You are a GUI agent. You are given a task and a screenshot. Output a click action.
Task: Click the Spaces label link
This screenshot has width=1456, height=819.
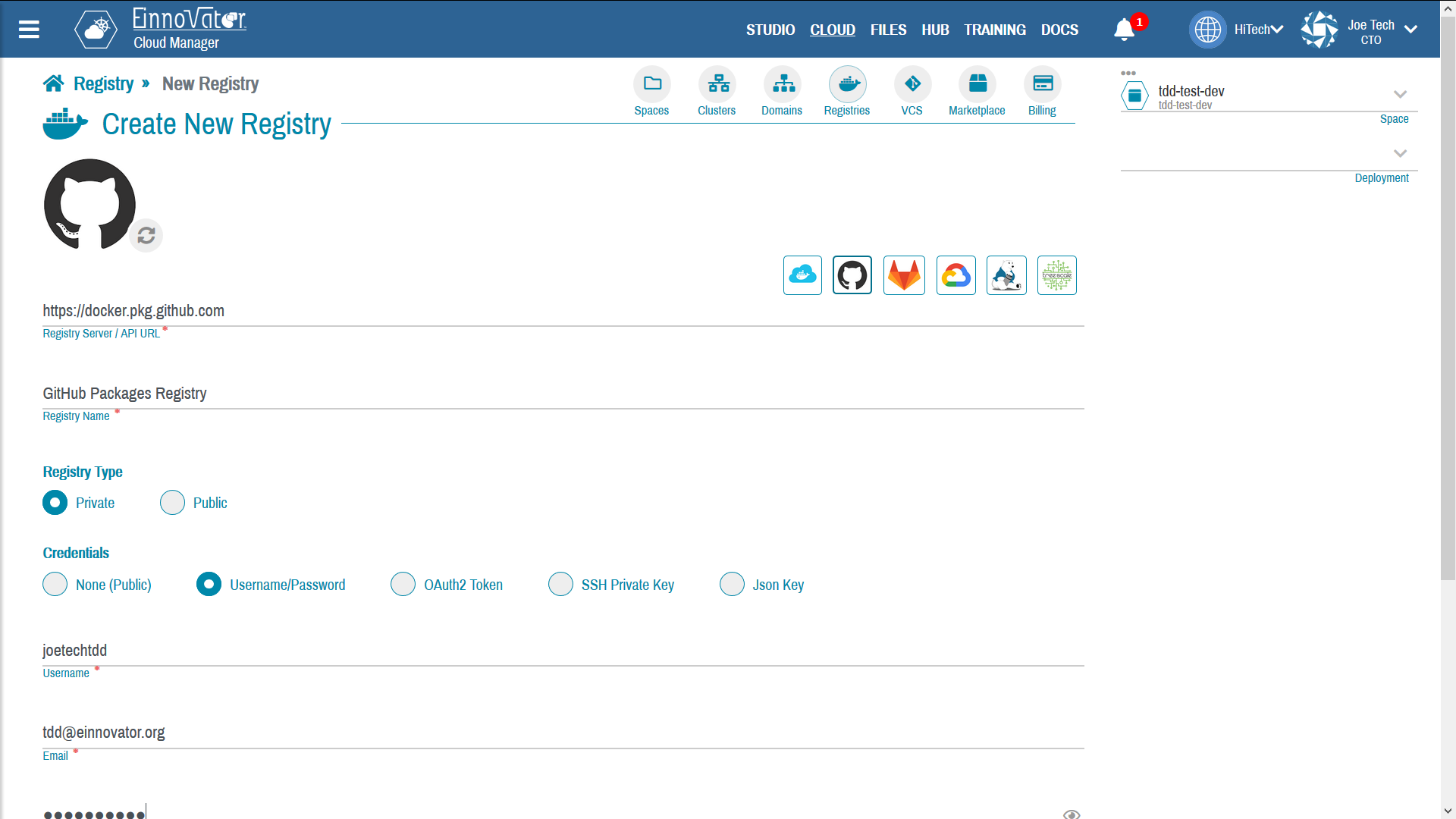tap(651, 111)
